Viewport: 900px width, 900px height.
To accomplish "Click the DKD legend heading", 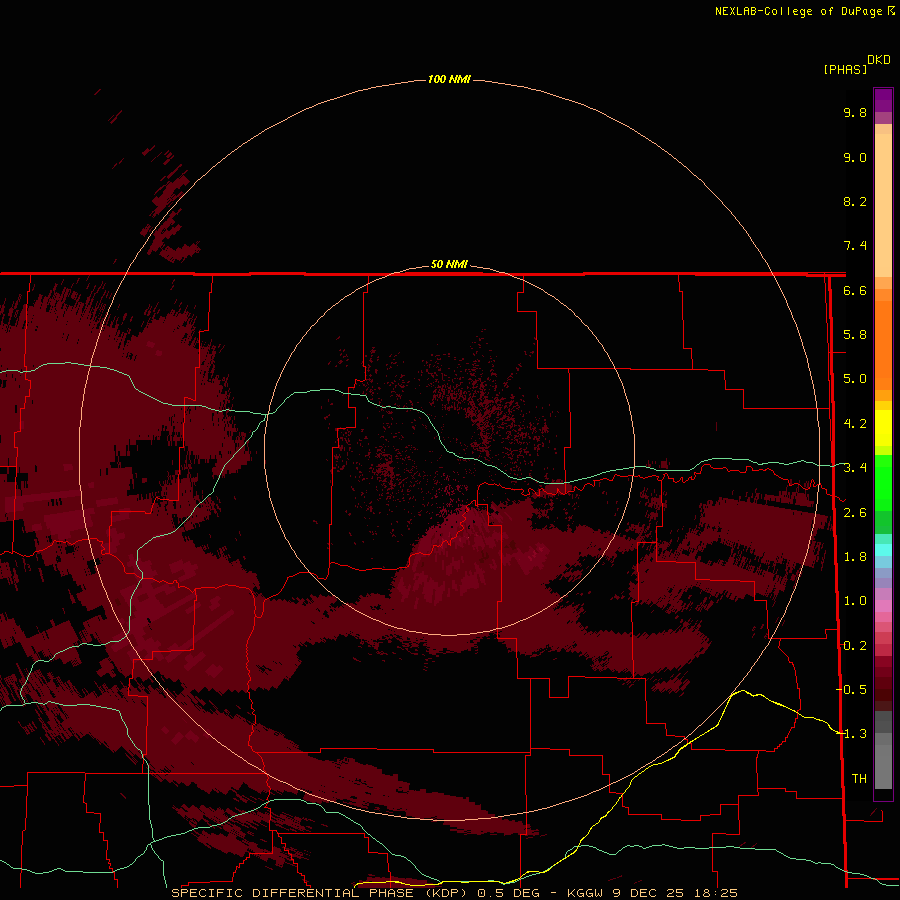I will 879,60.
